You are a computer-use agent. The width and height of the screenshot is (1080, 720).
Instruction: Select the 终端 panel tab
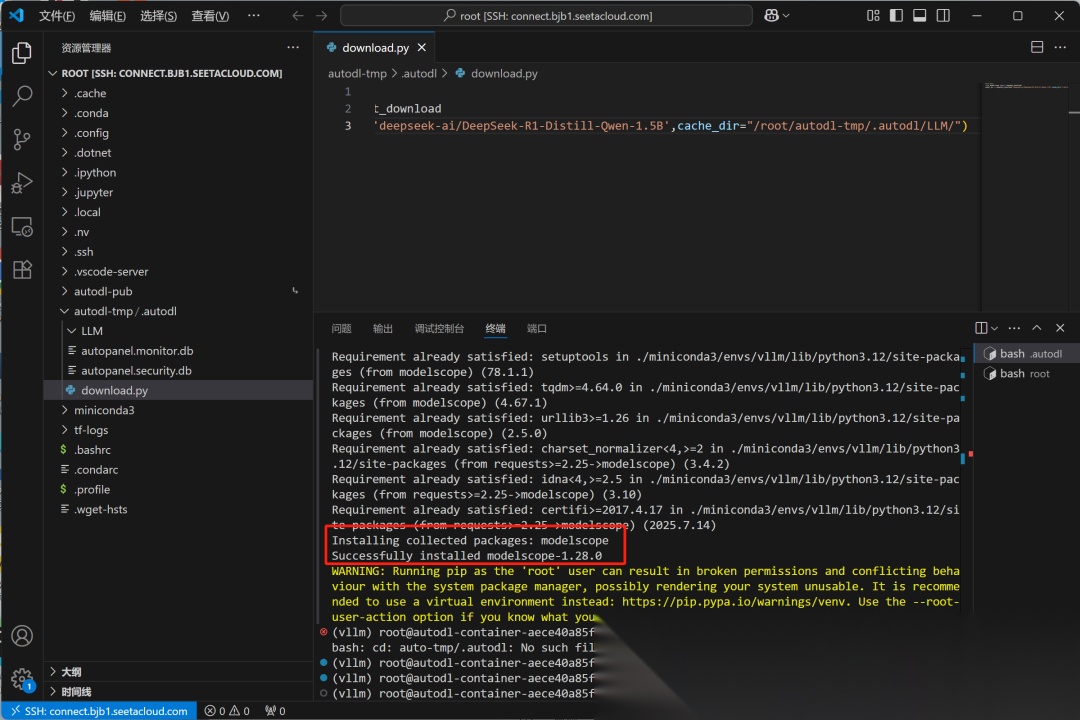[x=495, y=329]
